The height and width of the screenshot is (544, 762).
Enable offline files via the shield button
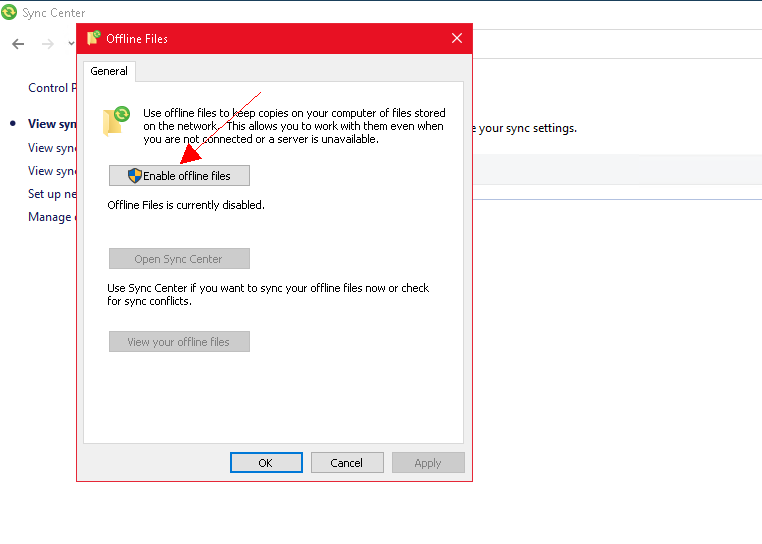click(179, 176)
